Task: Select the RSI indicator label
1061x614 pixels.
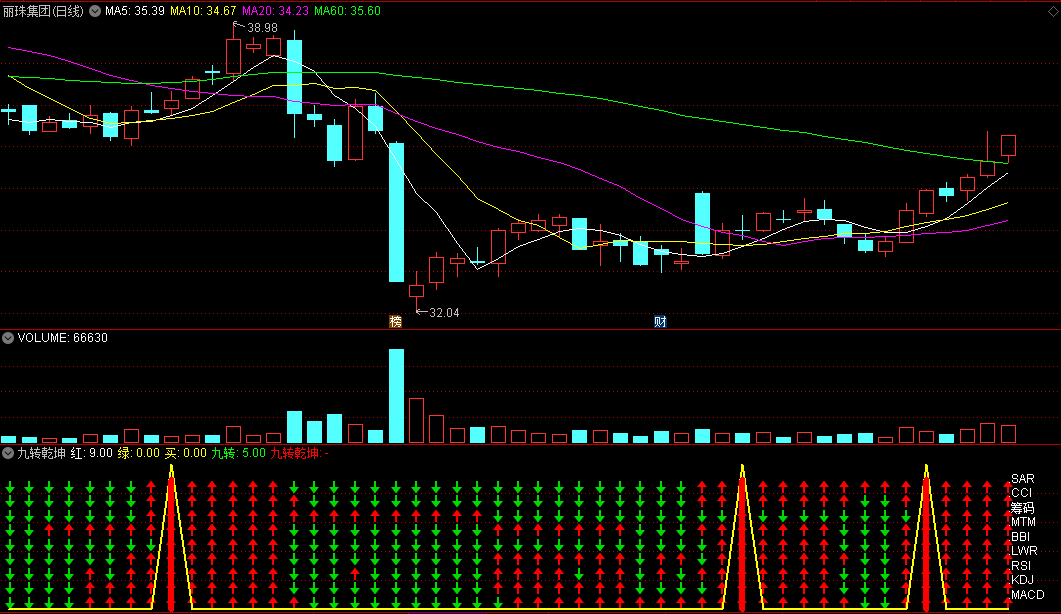Action: 1021,566
